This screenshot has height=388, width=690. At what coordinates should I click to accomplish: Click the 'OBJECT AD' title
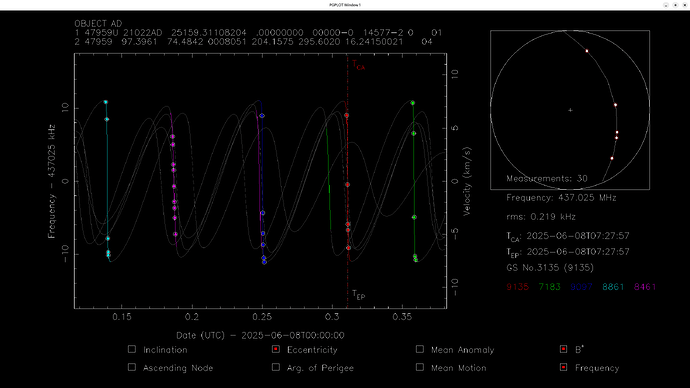tap(98, 24)
